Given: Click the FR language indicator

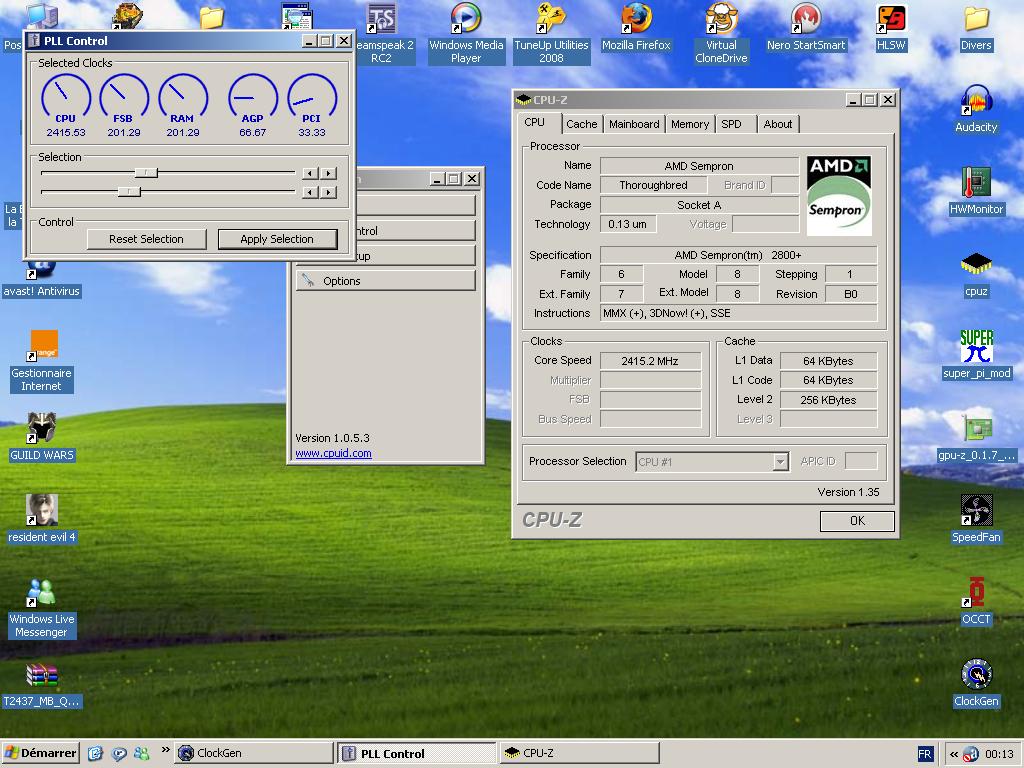Looking at the screenshot, I should pos(925,754).
